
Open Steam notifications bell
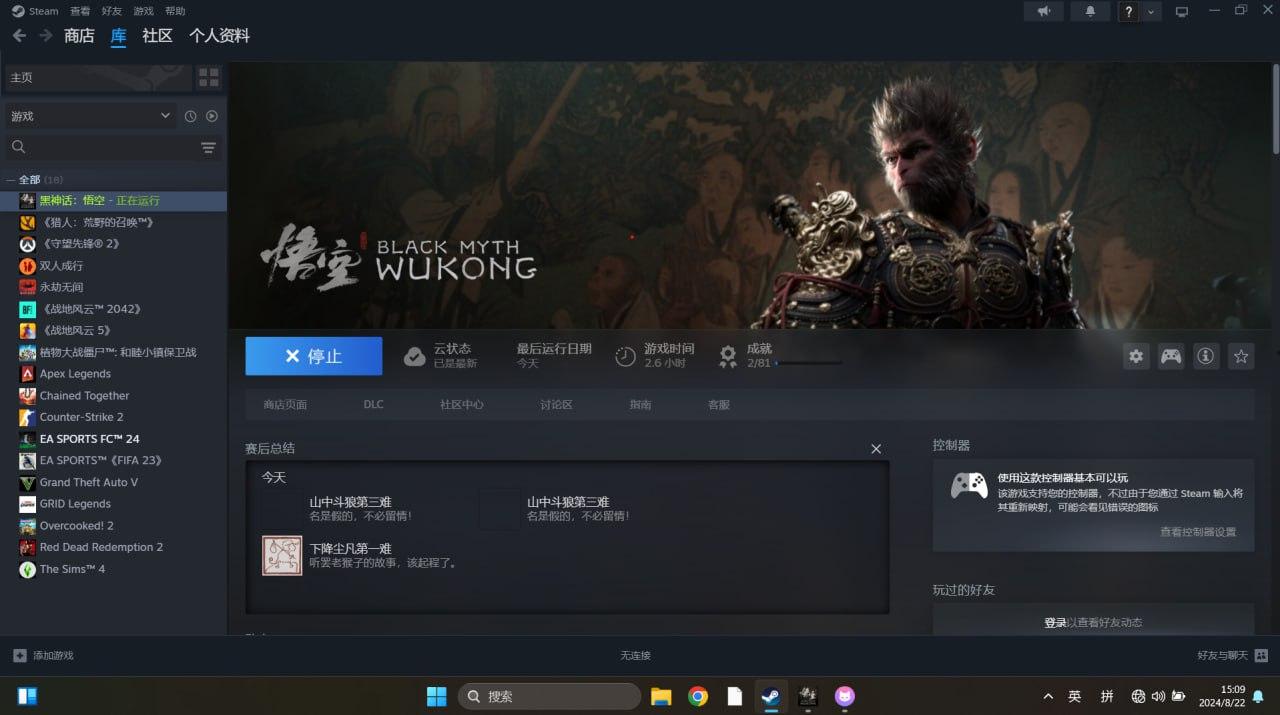(1090, 11)
